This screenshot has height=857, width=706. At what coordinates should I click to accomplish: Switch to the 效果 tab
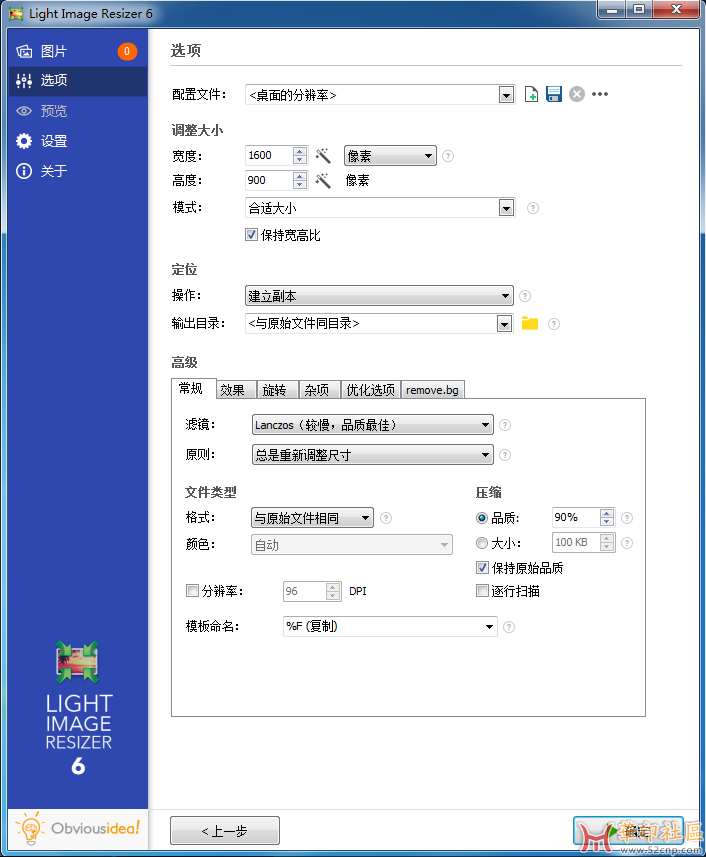pos(236,390)
